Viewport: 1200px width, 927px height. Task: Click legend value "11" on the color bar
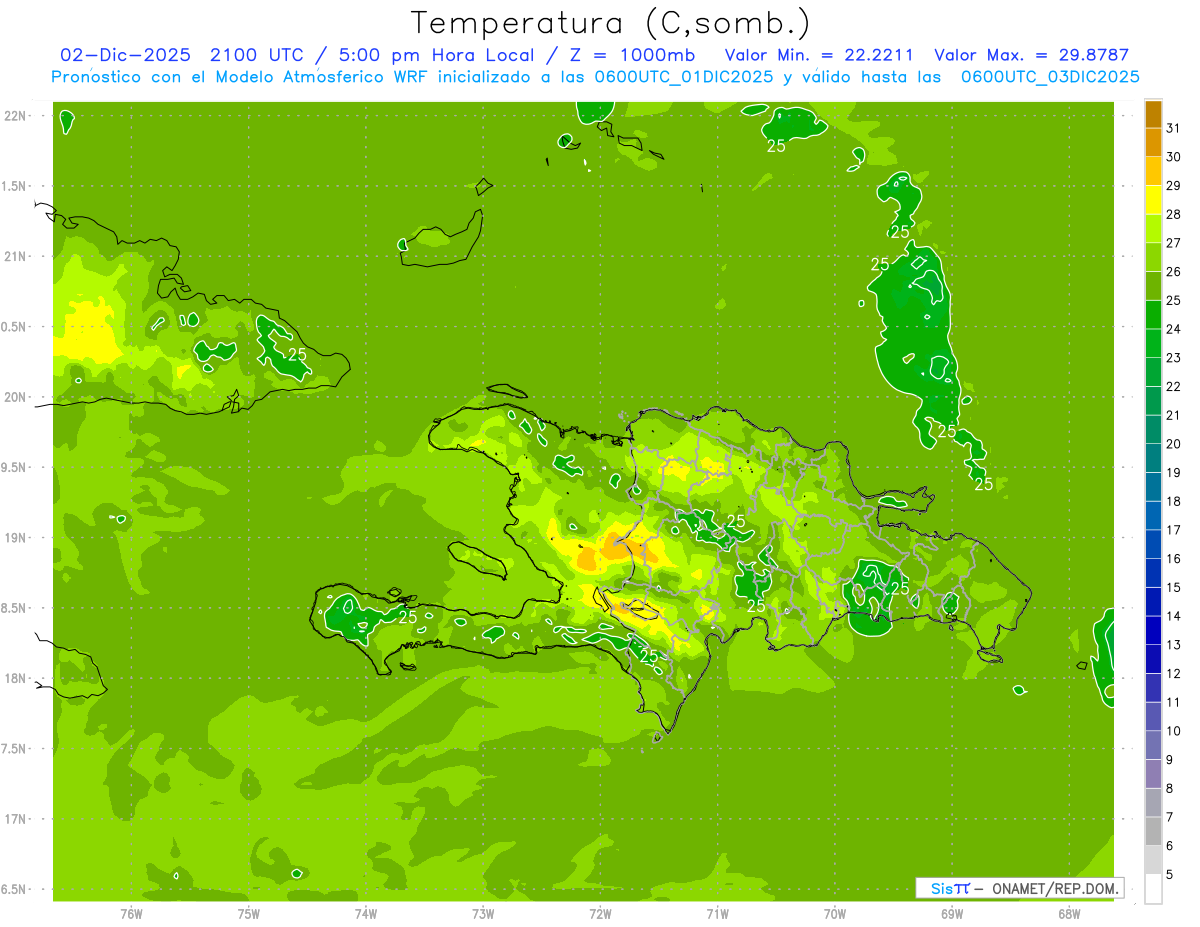(x=1173, y=702)
